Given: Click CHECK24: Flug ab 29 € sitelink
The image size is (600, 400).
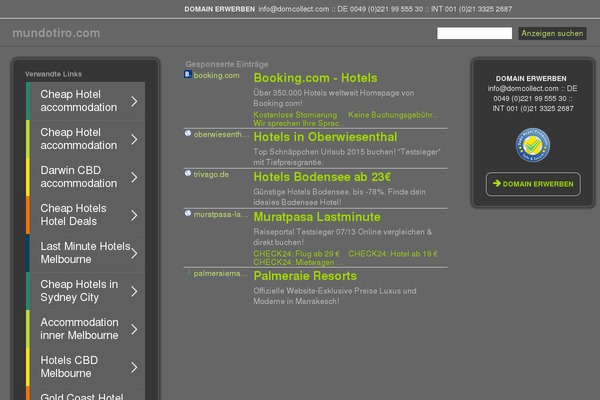Looking at the screenshot, I should coord(296,254).
